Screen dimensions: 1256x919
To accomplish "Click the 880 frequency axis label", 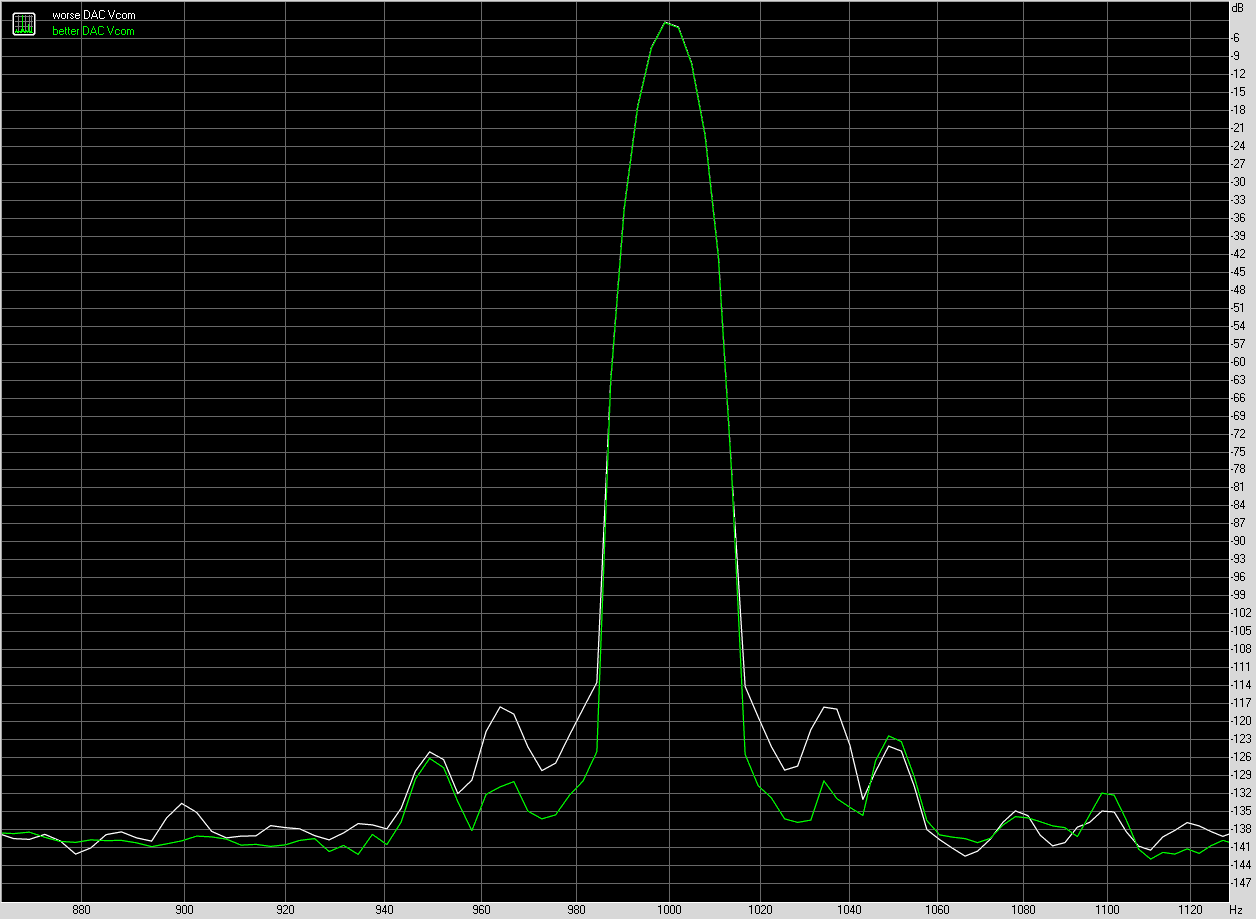I will click(x=82, y=909).
